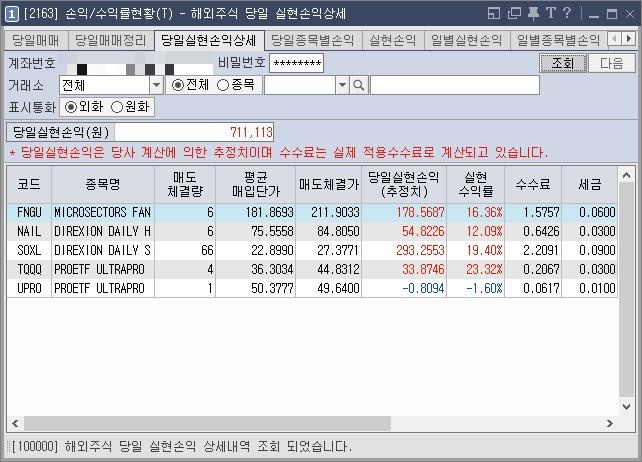Click the layout panel icon in title bar

tap(494, 14)
